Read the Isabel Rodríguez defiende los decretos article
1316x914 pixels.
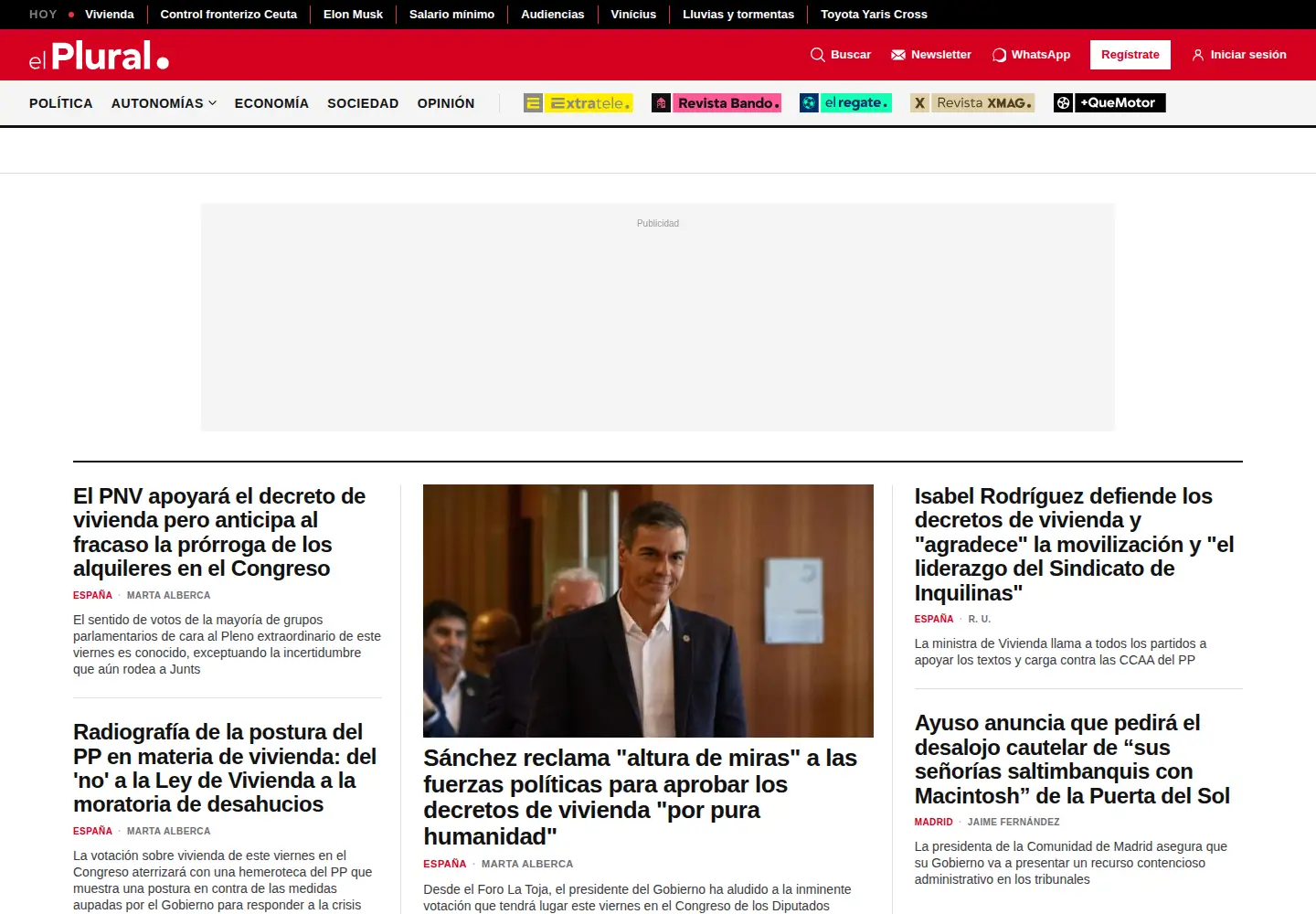[x=1075, y=544]
